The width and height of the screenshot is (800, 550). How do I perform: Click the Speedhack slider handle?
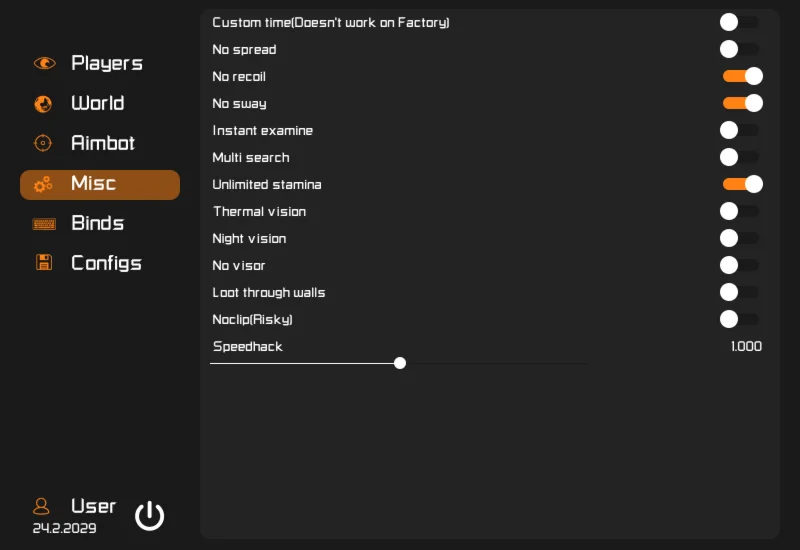coord(400,363)
